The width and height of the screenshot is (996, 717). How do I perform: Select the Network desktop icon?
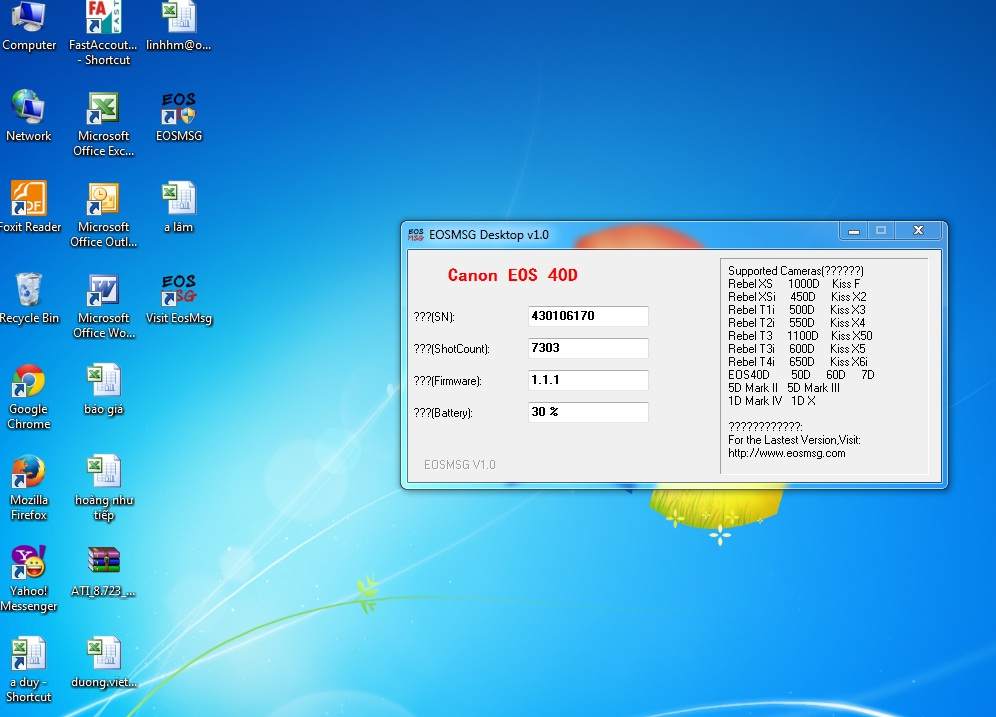(29, 116)
